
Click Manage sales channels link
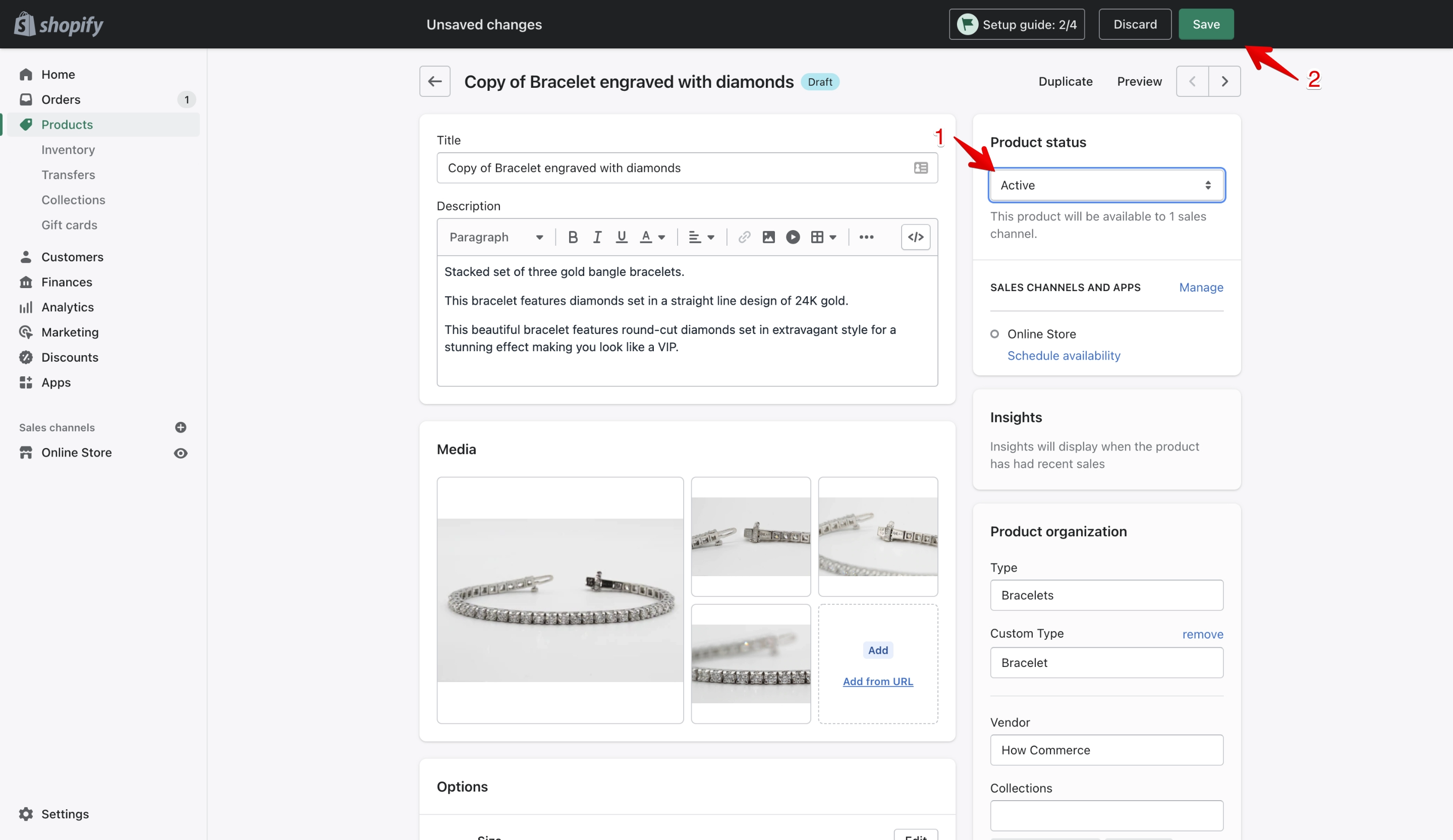tap(1201, 287)
